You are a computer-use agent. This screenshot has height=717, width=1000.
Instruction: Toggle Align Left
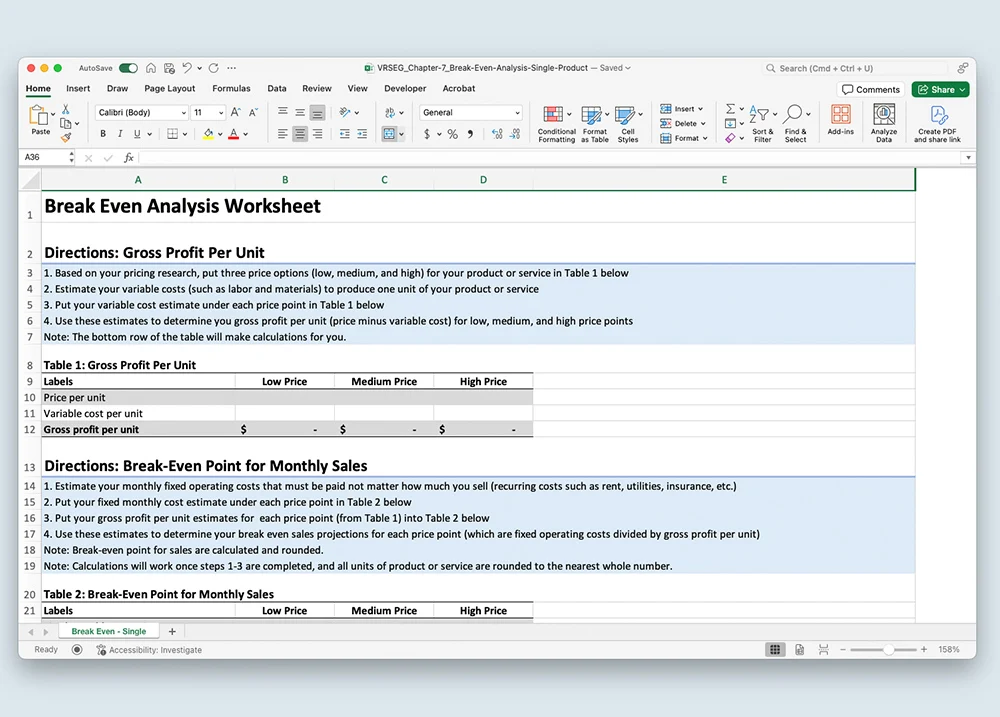click(283, 134)
